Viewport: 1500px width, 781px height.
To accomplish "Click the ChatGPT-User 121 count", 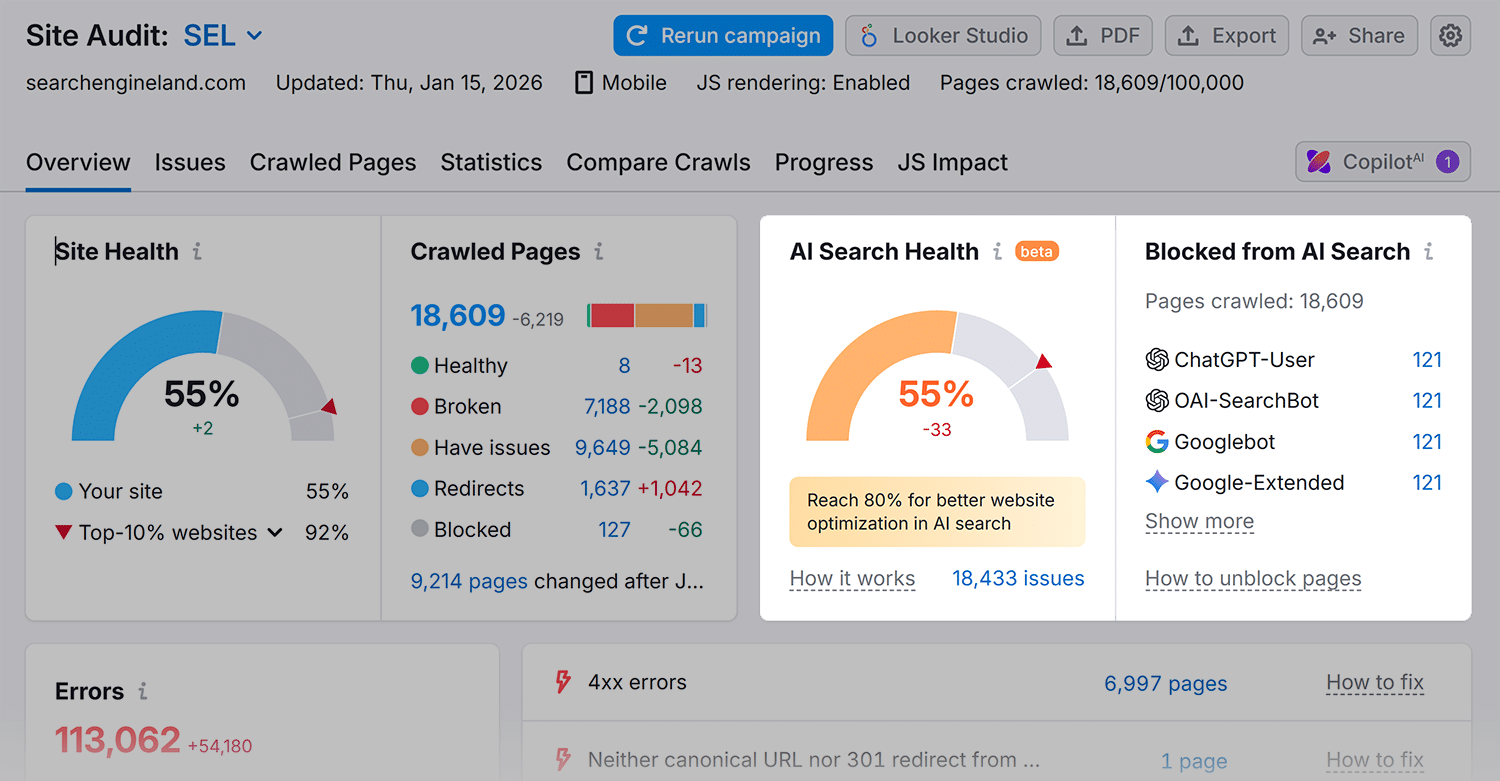I will [x=1427, y=360].
